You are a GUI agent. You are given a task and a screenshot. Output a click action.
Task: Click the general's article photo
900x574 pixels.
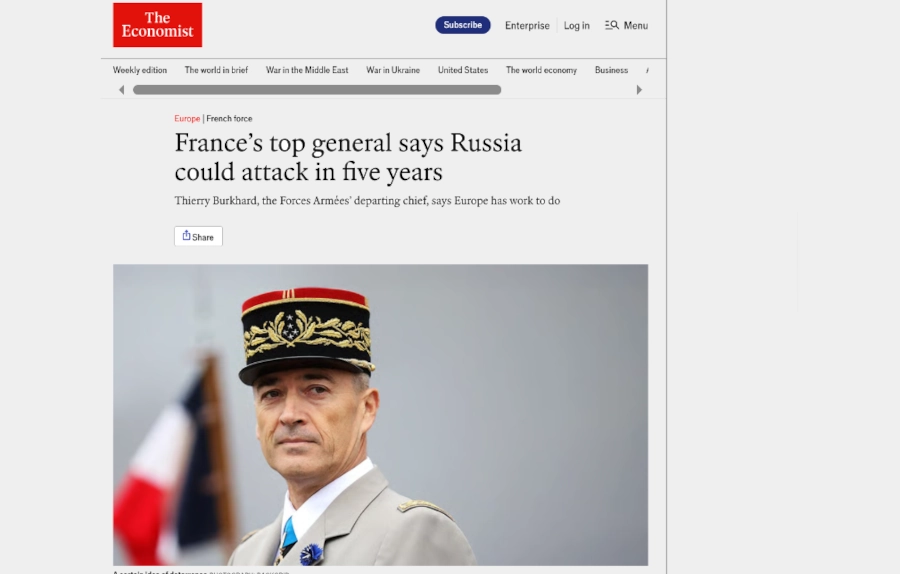[x=381, y=415]
